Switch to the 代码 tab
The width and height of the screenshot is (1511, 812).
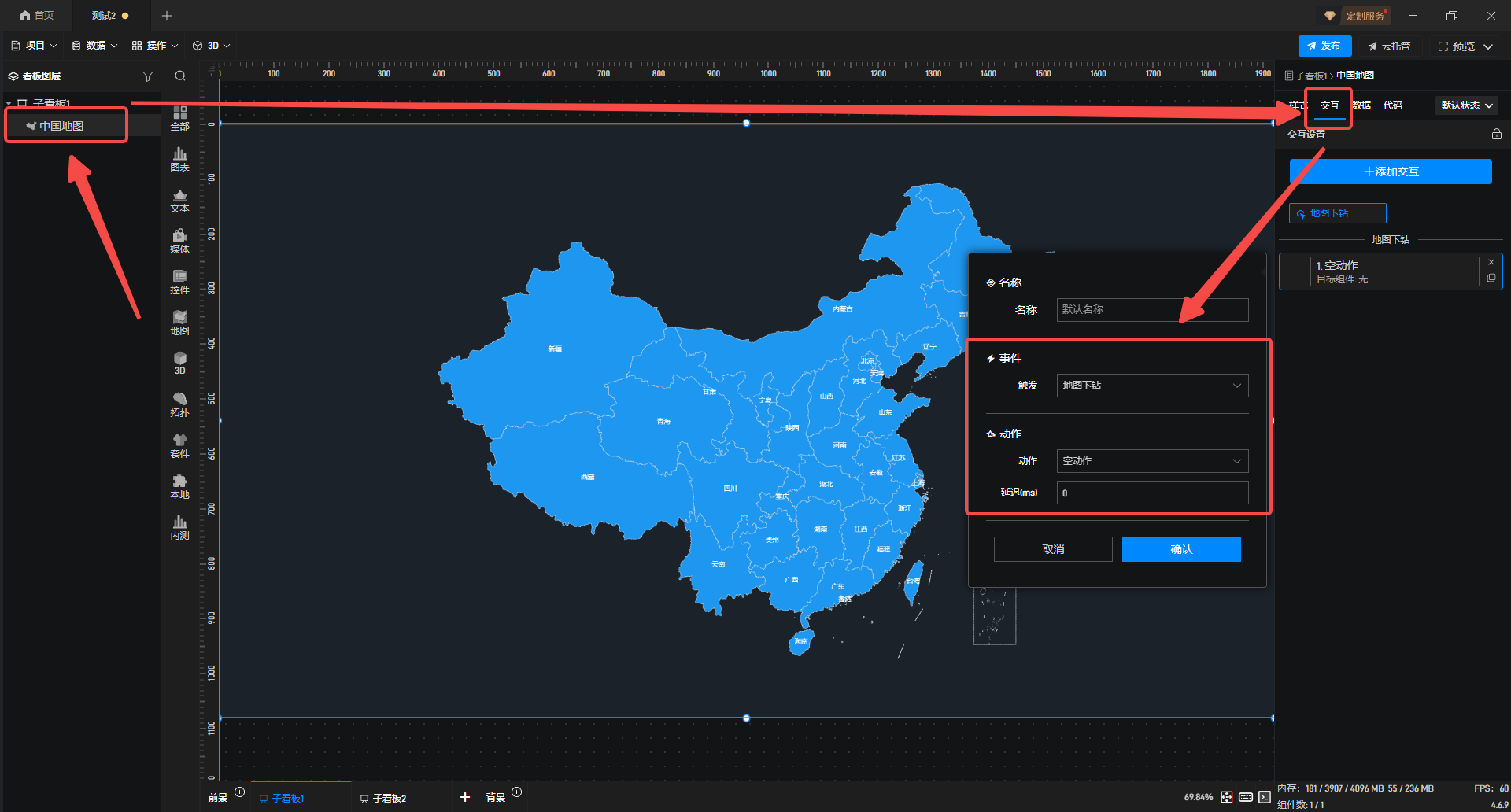coord(1392,105)
